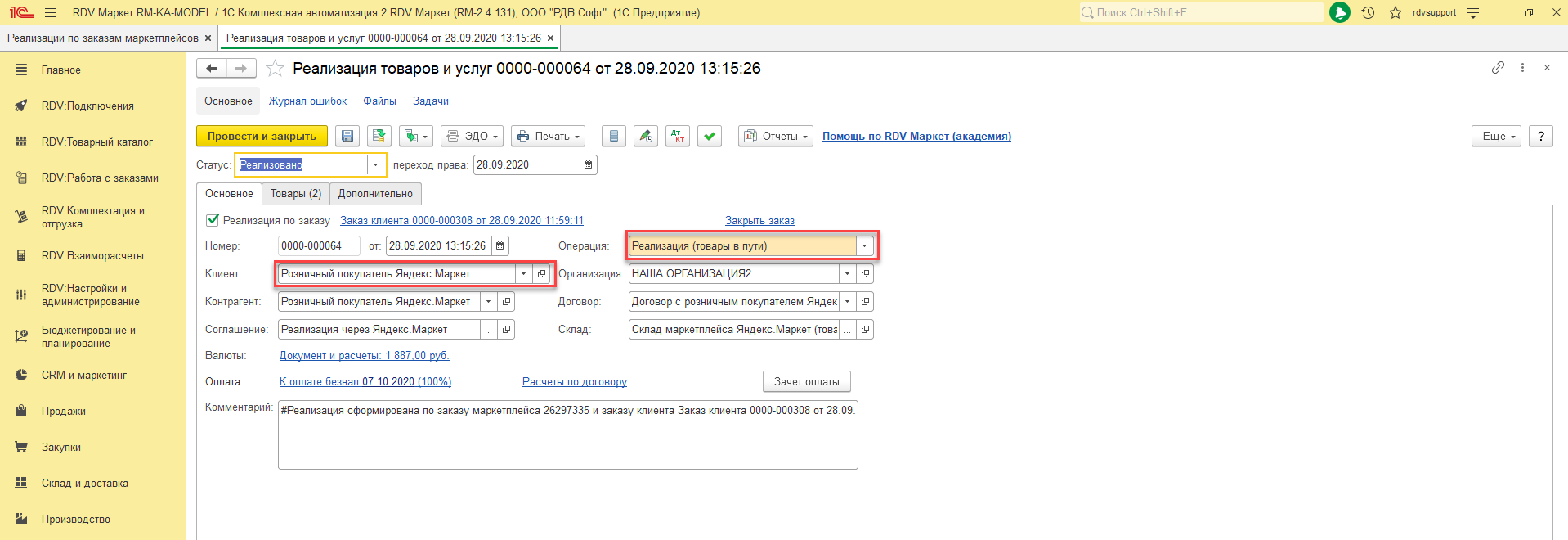This screenshot has height=540, width=1568.
Task: Open calendar for переход права date
Action: tap(588, 165)
